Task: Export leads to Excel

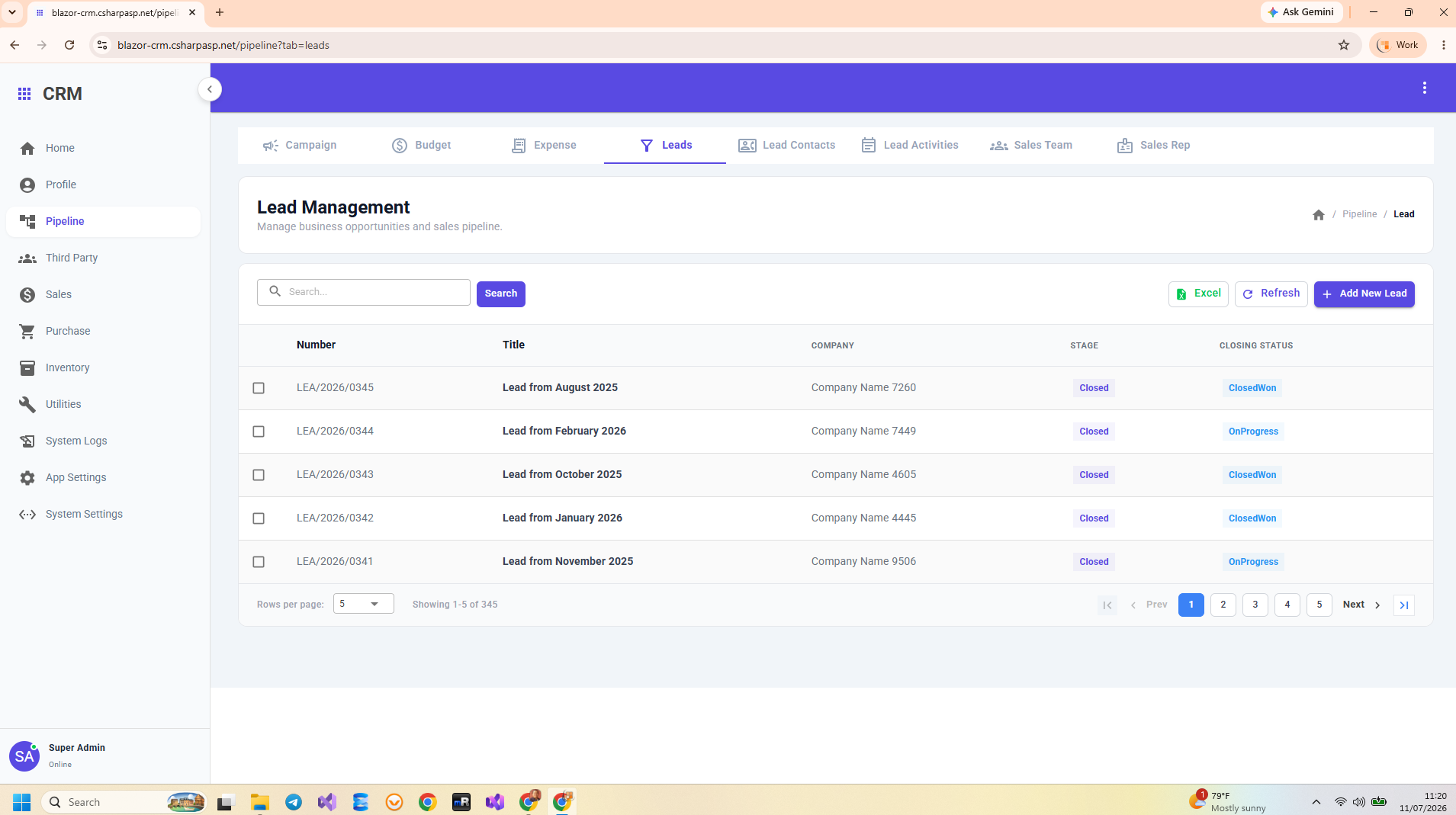Action: (1198, 294)
